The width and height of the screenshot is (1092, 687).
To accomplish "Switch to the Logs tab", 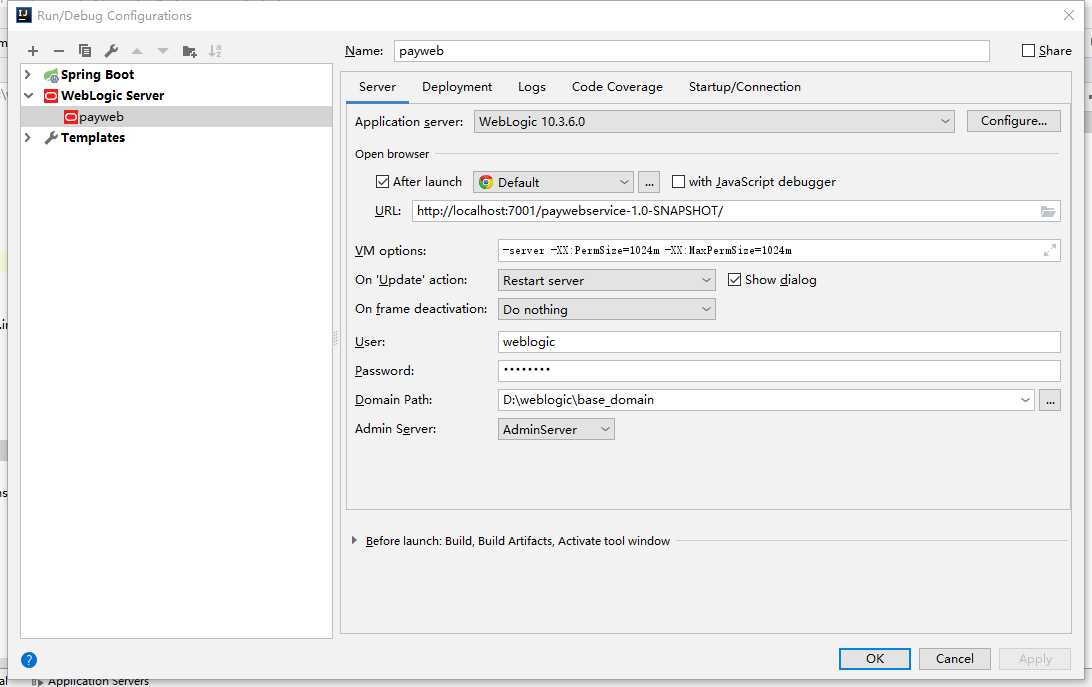I will click(x=532, y=87).
